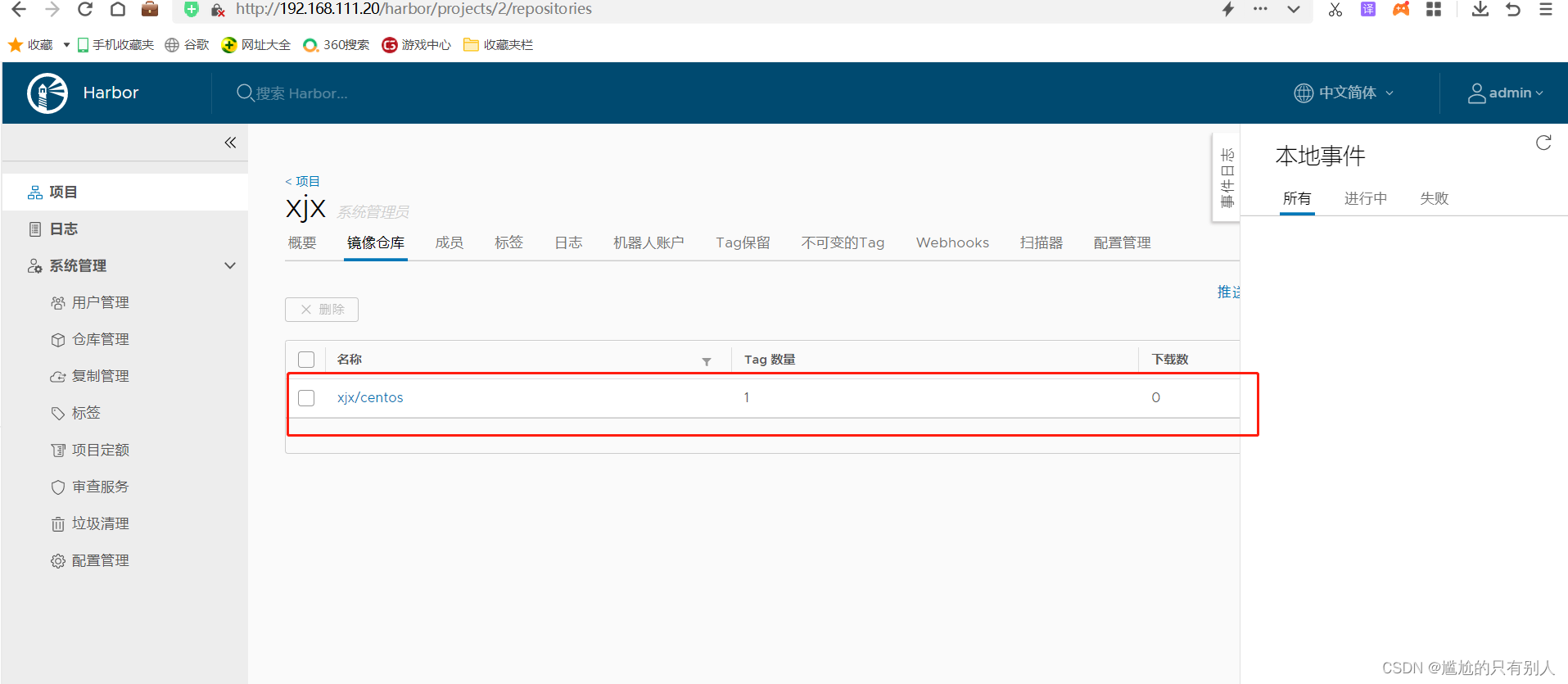This screenshot has height=684, width=1568.
Task: Open the Webhooks tab
Action: click(952, 242)
